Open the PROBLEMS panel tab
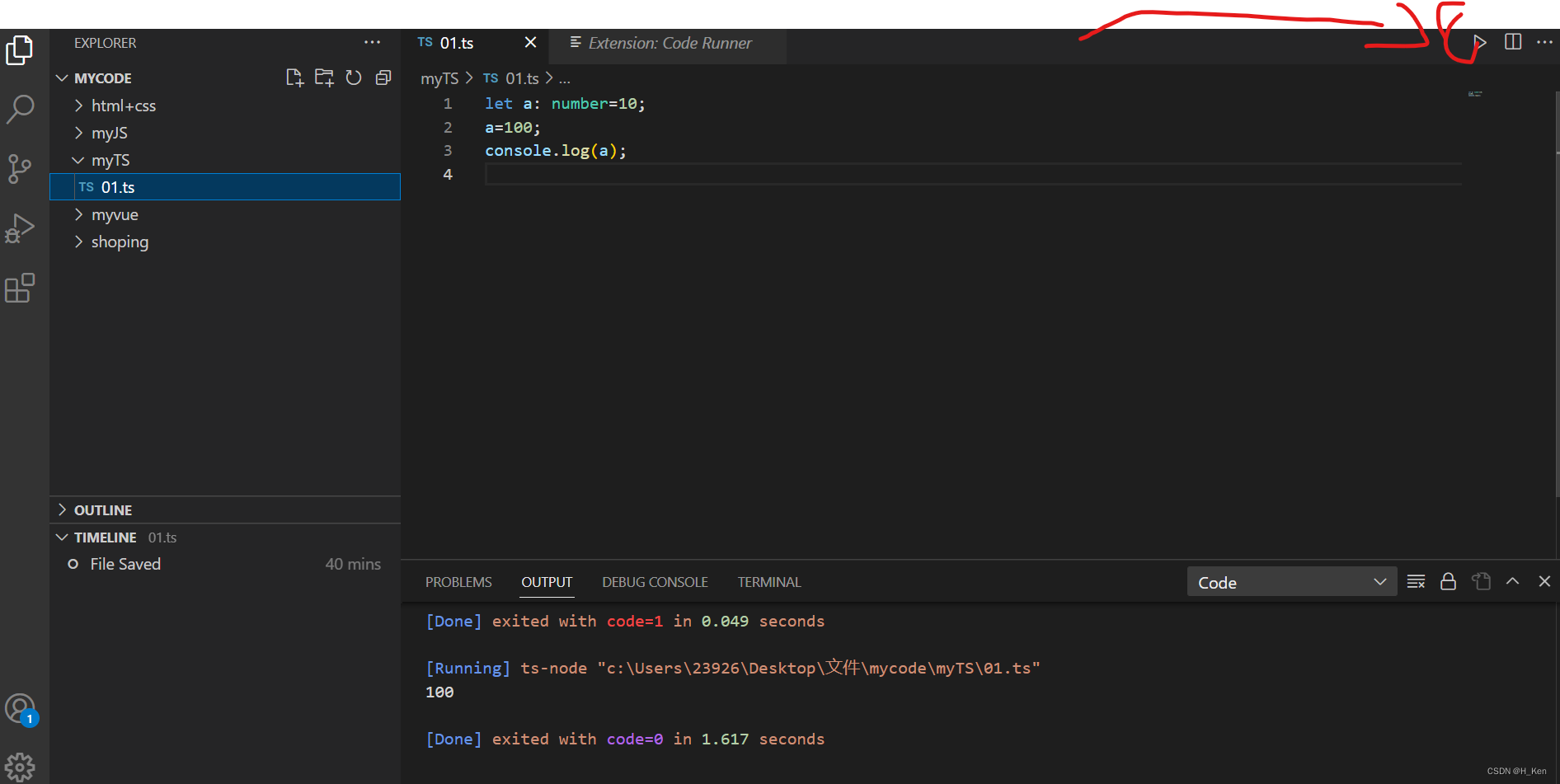The image size is (1560, 784). tap(458, 582)
